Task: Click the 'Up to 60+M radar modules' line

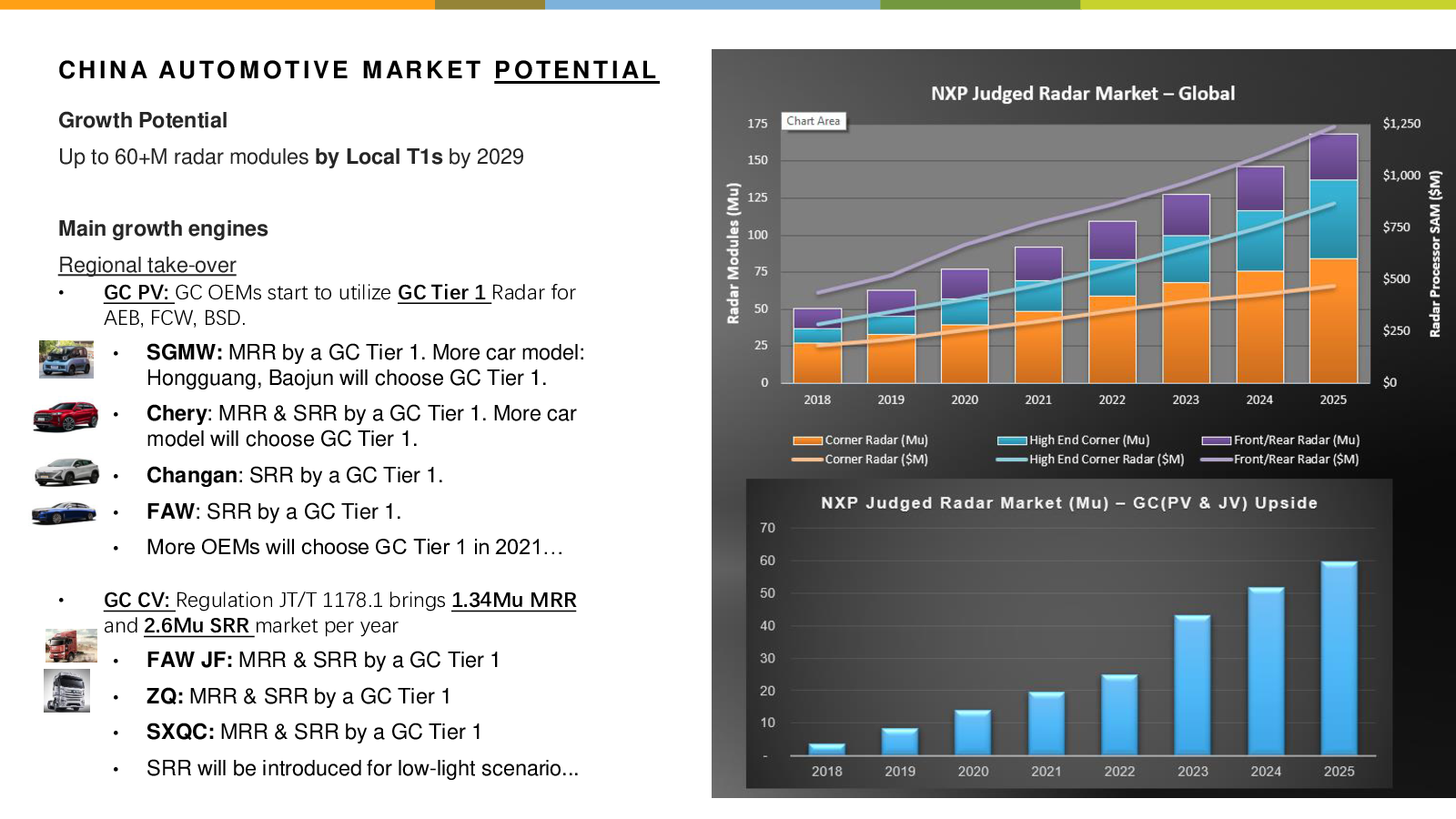Action: 291,157
